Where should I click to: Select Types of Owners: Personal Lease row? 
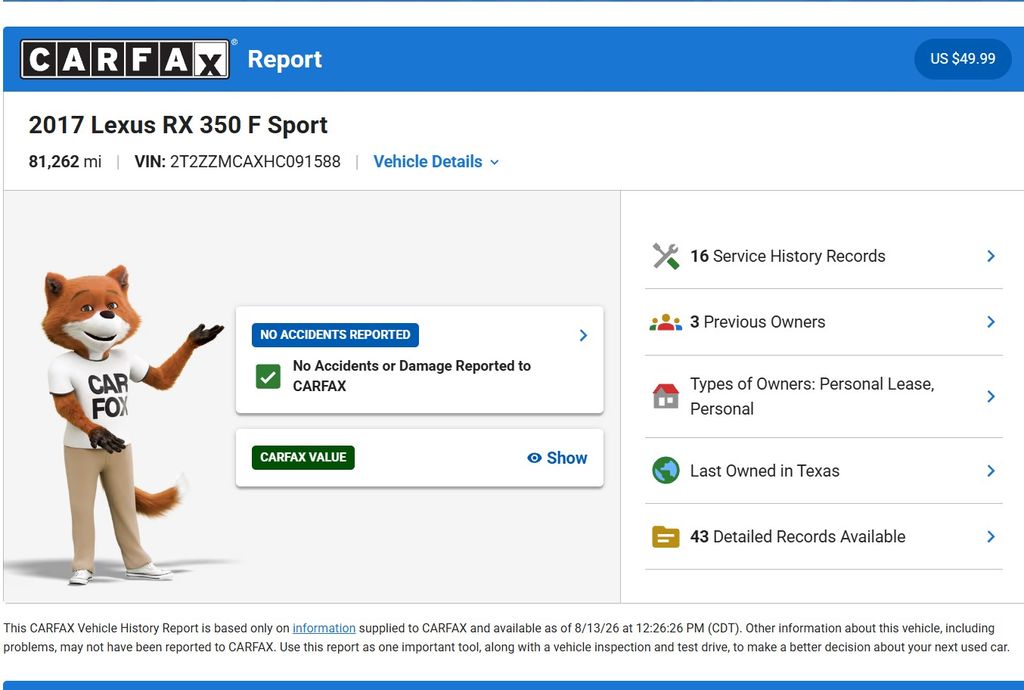824,396
